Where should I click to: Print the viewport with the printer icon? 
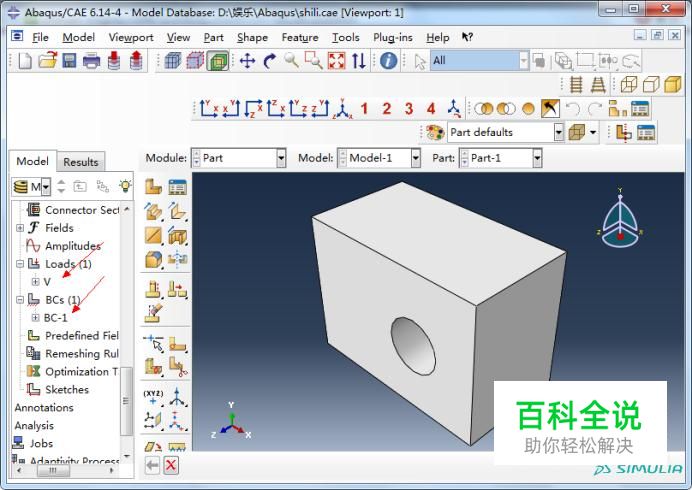[91, 60]
